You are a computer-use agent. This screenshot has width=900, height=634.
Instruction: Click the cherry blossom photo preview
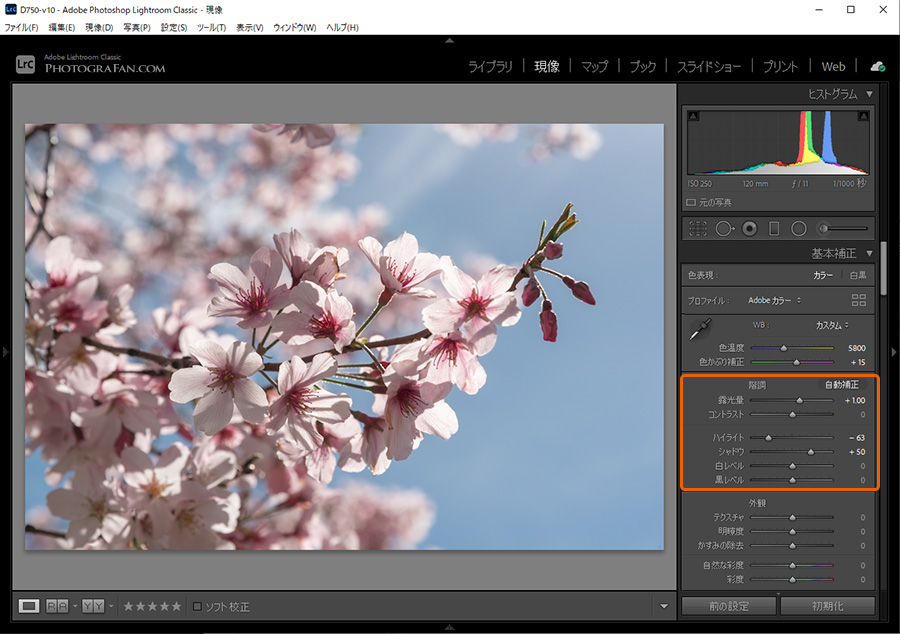(x=344, y=337)
